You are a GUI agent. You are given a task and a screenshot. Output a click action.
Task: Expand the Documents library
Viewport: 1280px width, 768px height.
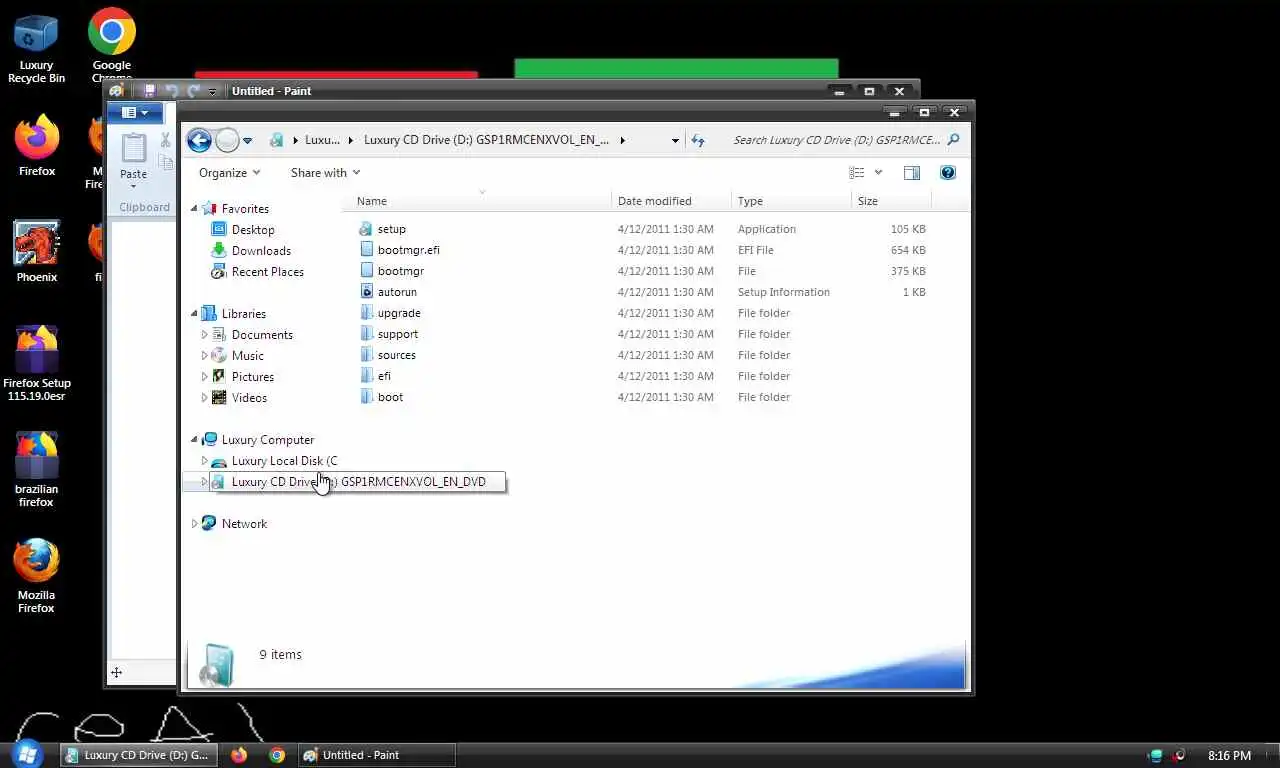[205, 335]
